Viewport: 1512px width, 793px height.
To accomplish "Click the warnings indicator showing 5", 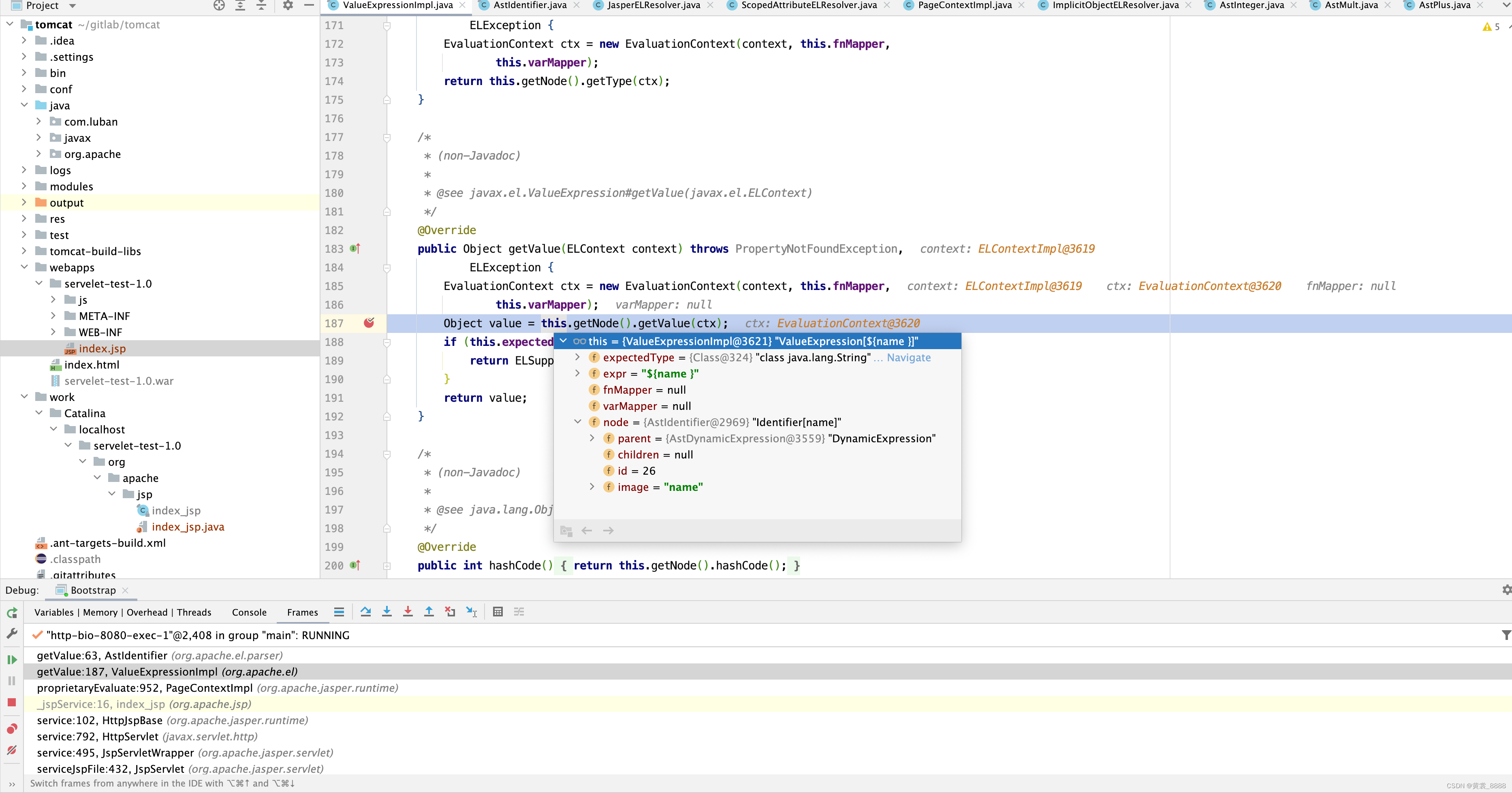I will click(1490, 26).
